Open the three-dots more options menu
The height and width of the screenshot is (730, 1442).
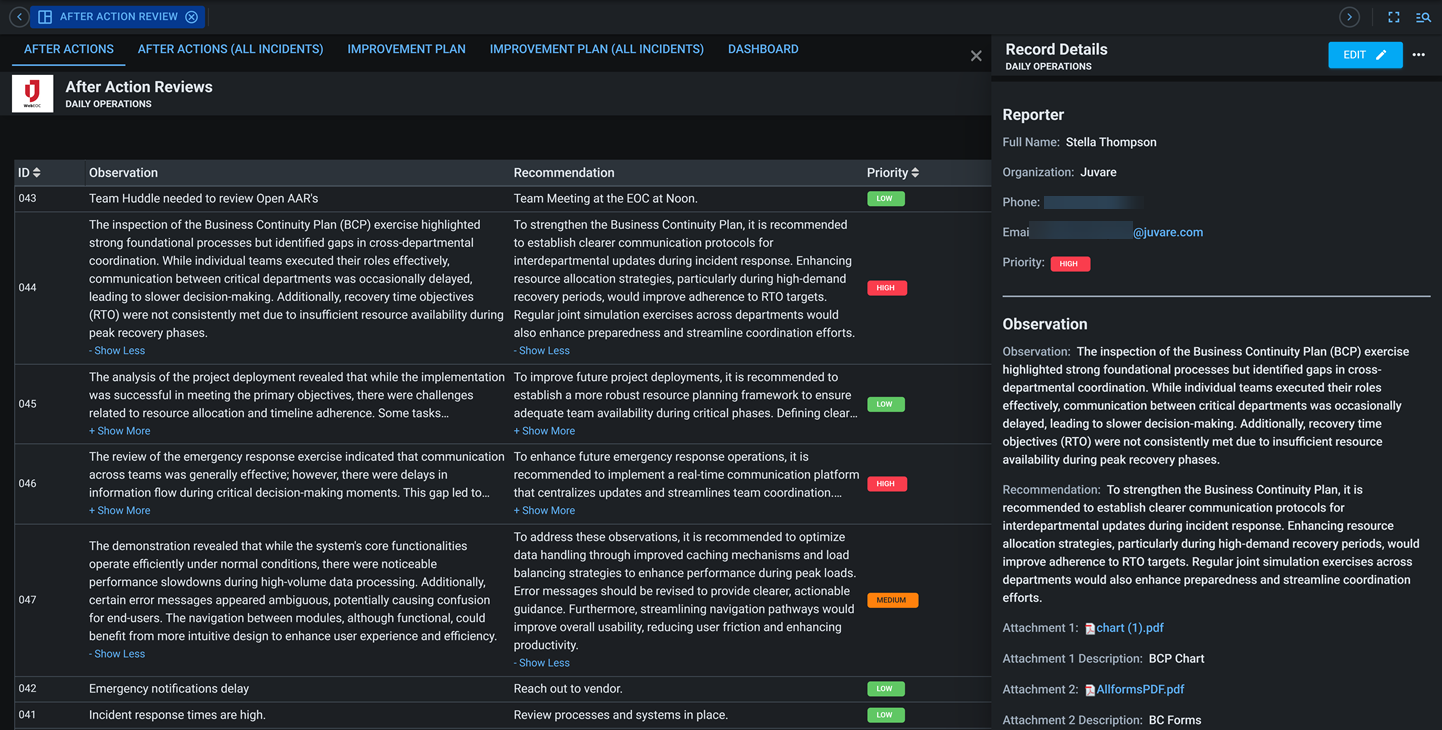(1418, 55)
